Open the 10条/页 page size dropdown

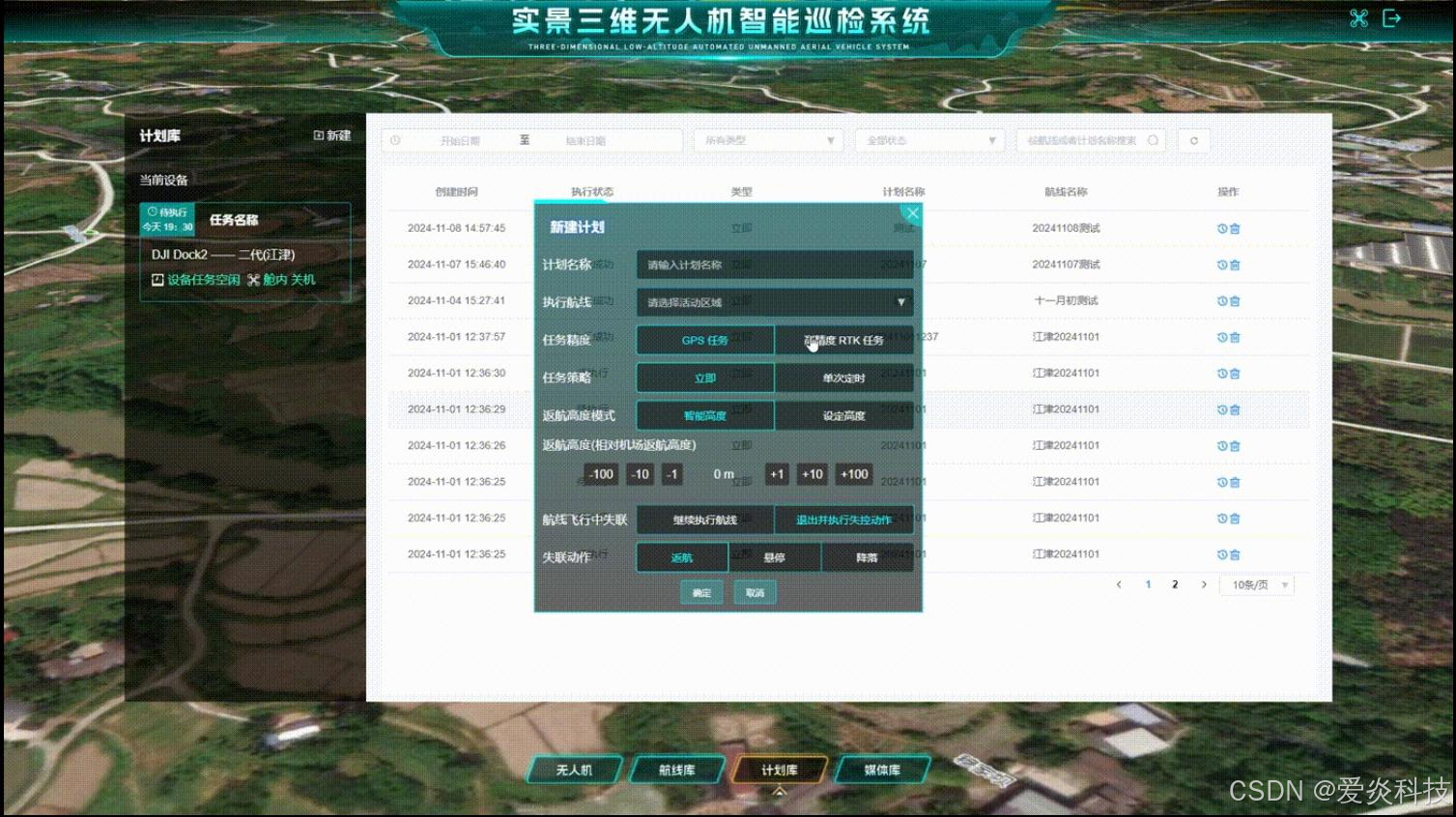1257,585
